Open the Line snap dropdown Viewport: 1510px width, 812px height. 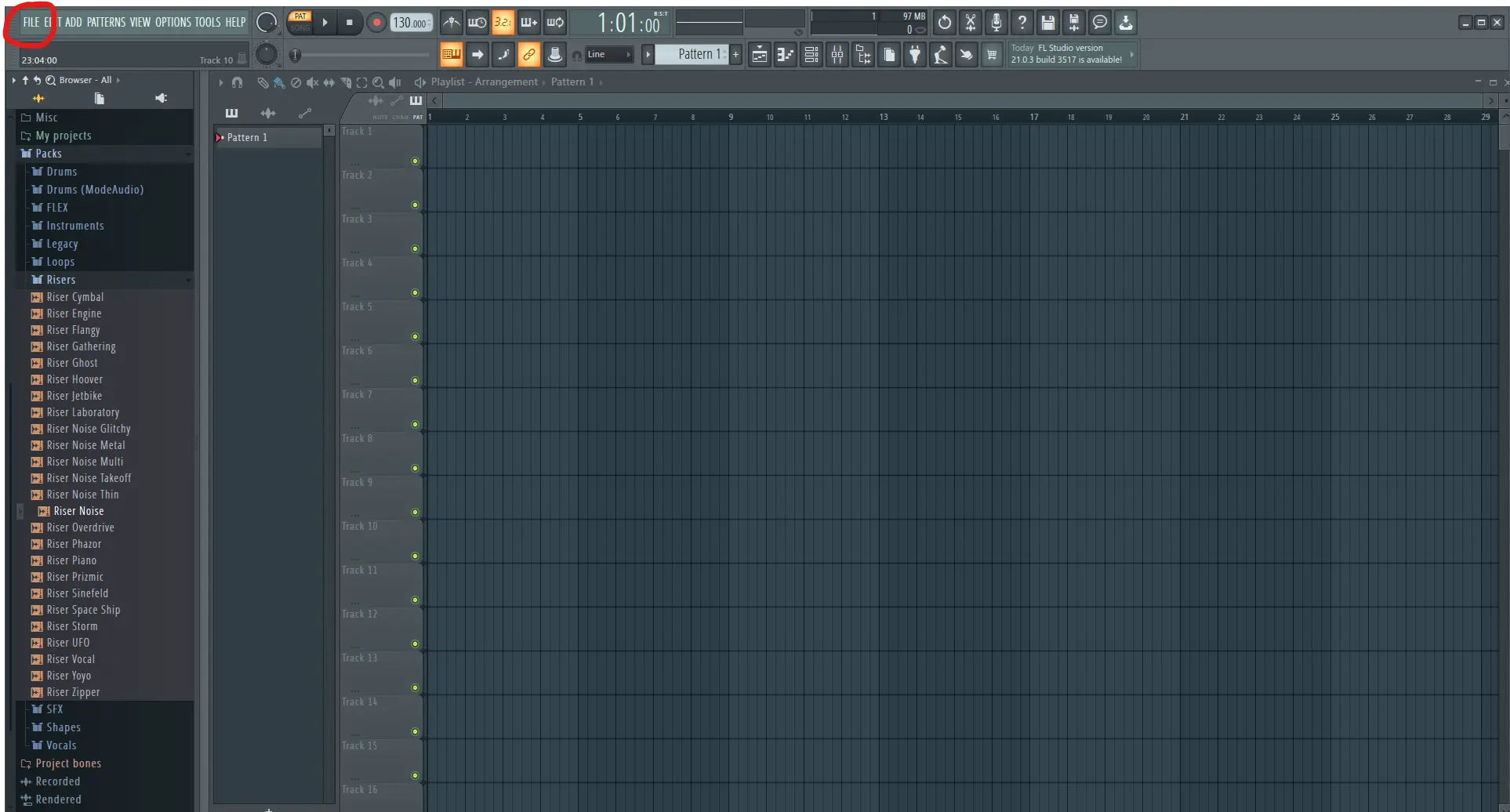(x=610, y=54)
